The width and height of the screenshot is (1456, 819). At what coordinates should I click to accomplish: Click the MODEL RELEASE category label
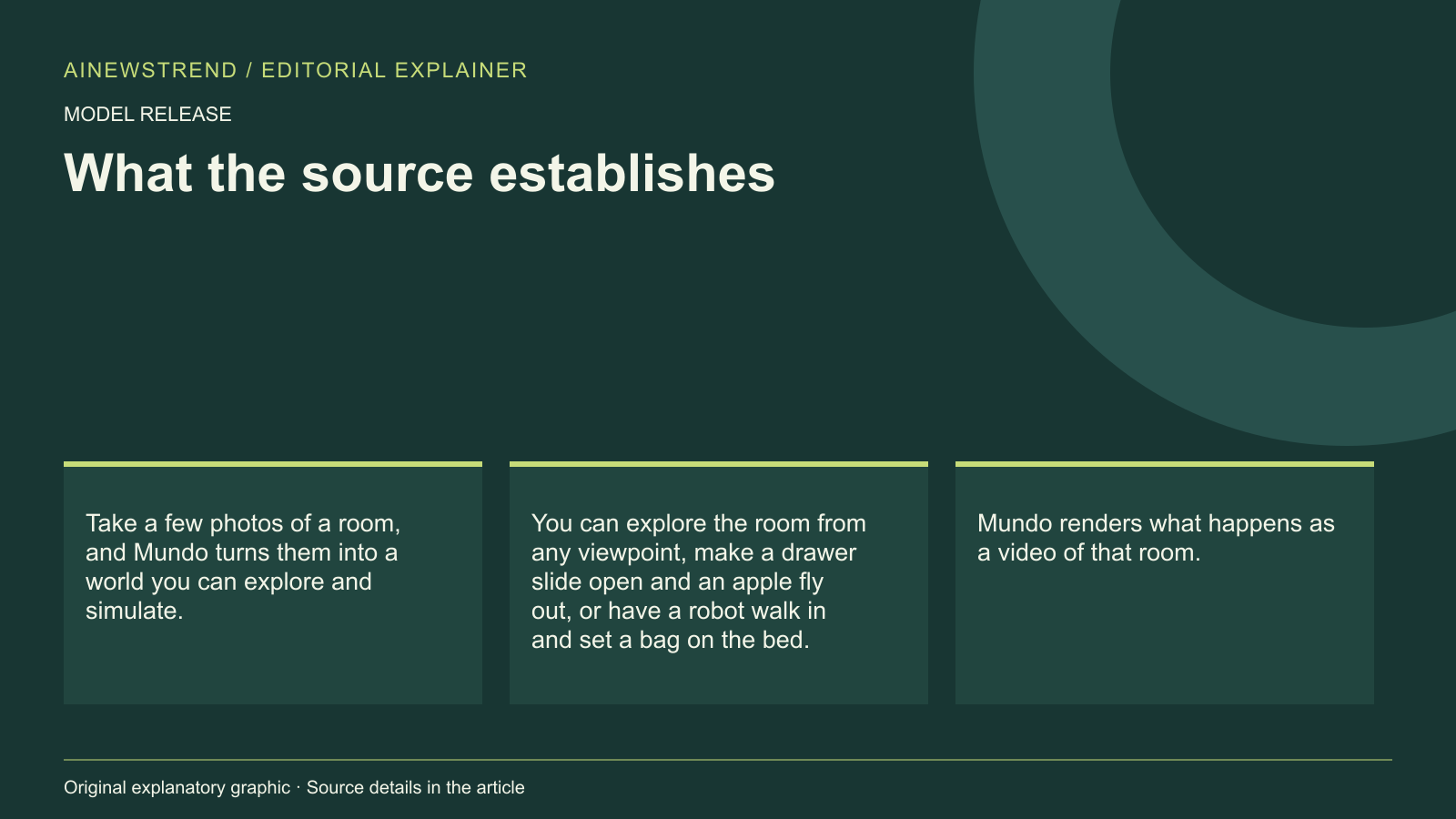[147, 115]
